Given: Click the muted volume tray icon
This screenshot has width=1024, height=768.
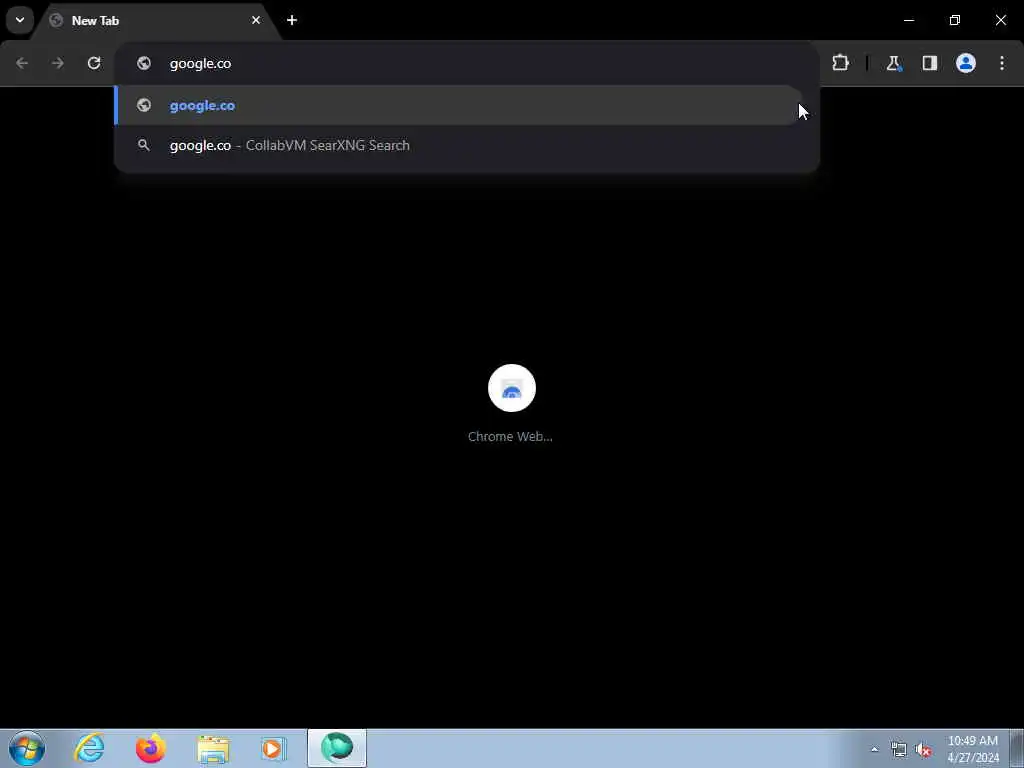Looking at the screenshot, I should point(923,749).
